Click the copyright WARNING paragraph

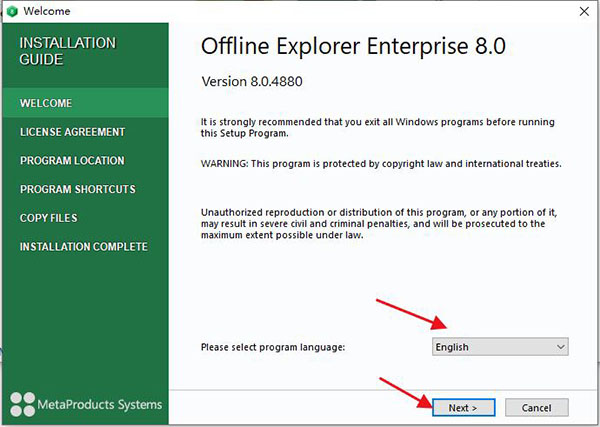(x=381, y=164)
